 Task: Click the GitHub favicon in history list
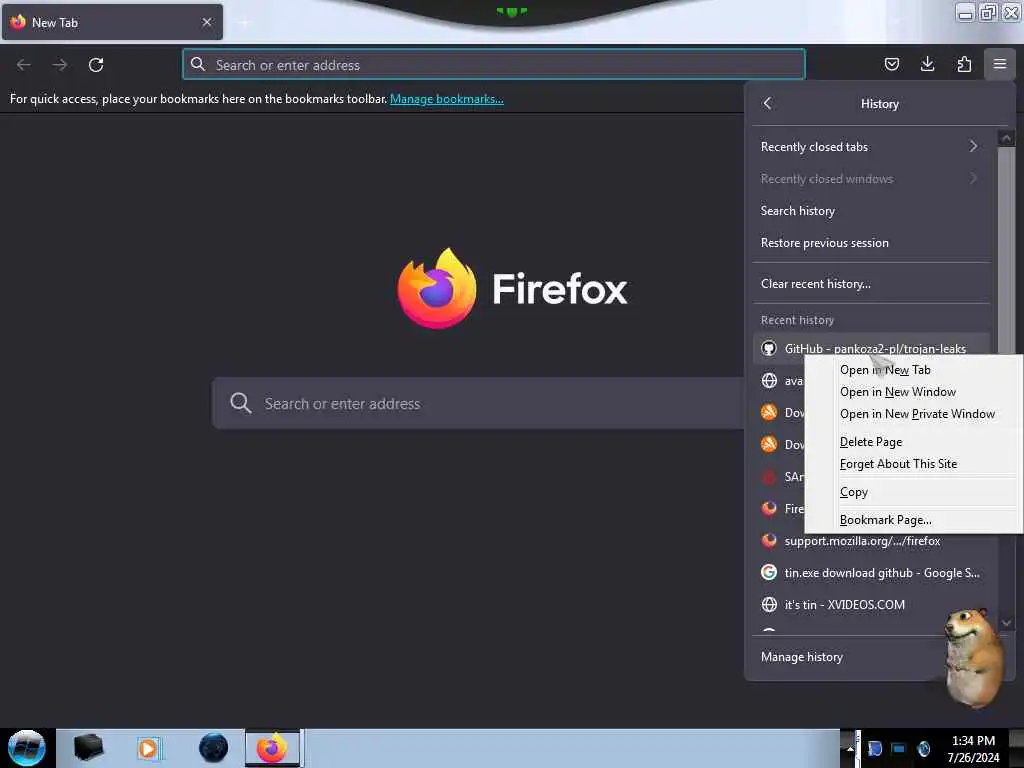[769, 348]
